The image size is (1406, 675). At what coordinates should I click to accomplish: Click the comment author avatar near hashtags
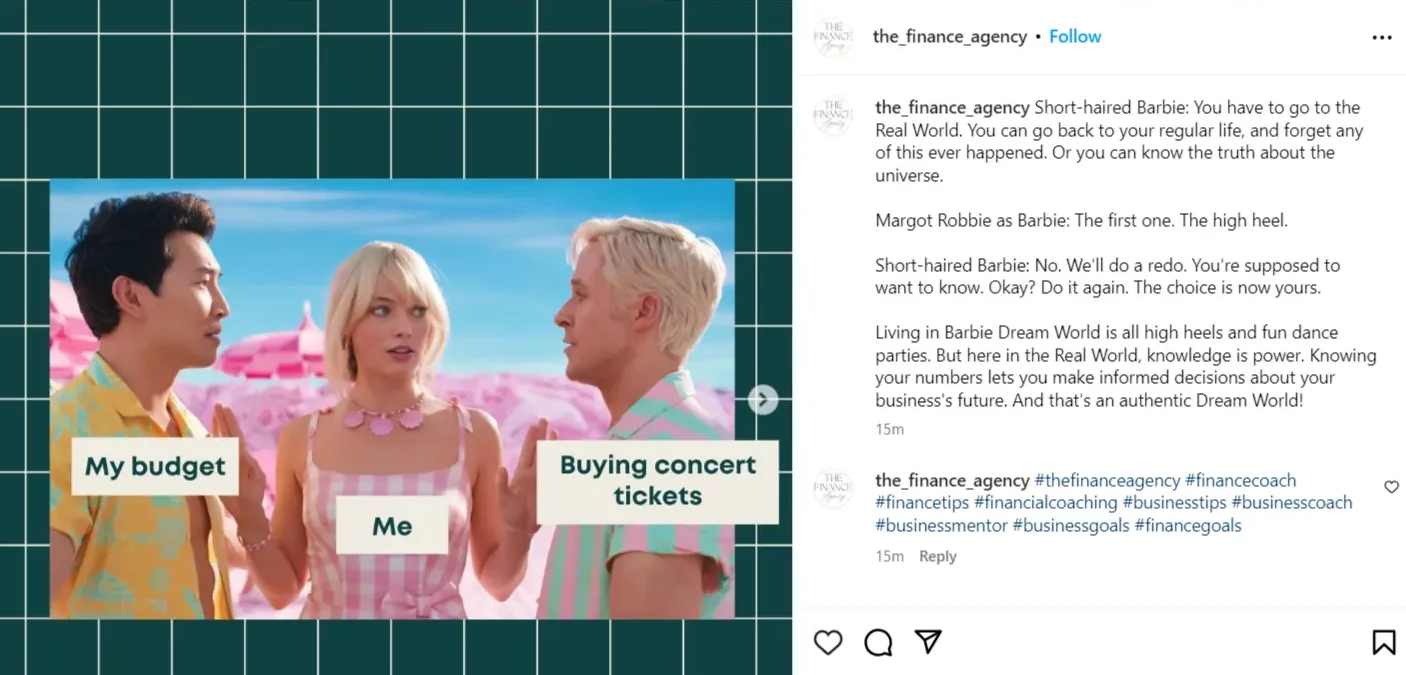coord(833,489)
